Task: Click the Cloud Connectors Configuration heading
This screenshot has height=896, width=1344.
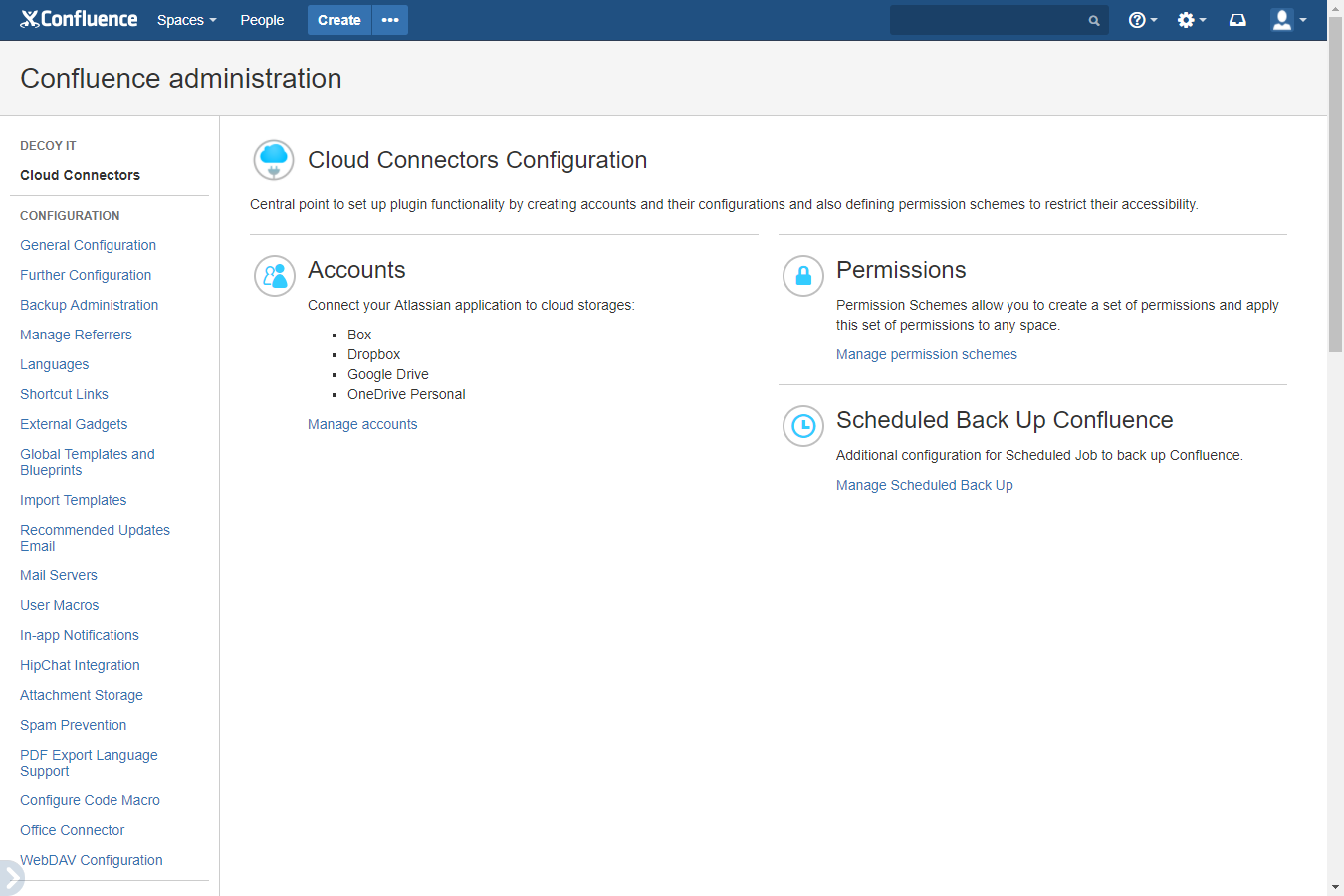Action: (477, 160)
